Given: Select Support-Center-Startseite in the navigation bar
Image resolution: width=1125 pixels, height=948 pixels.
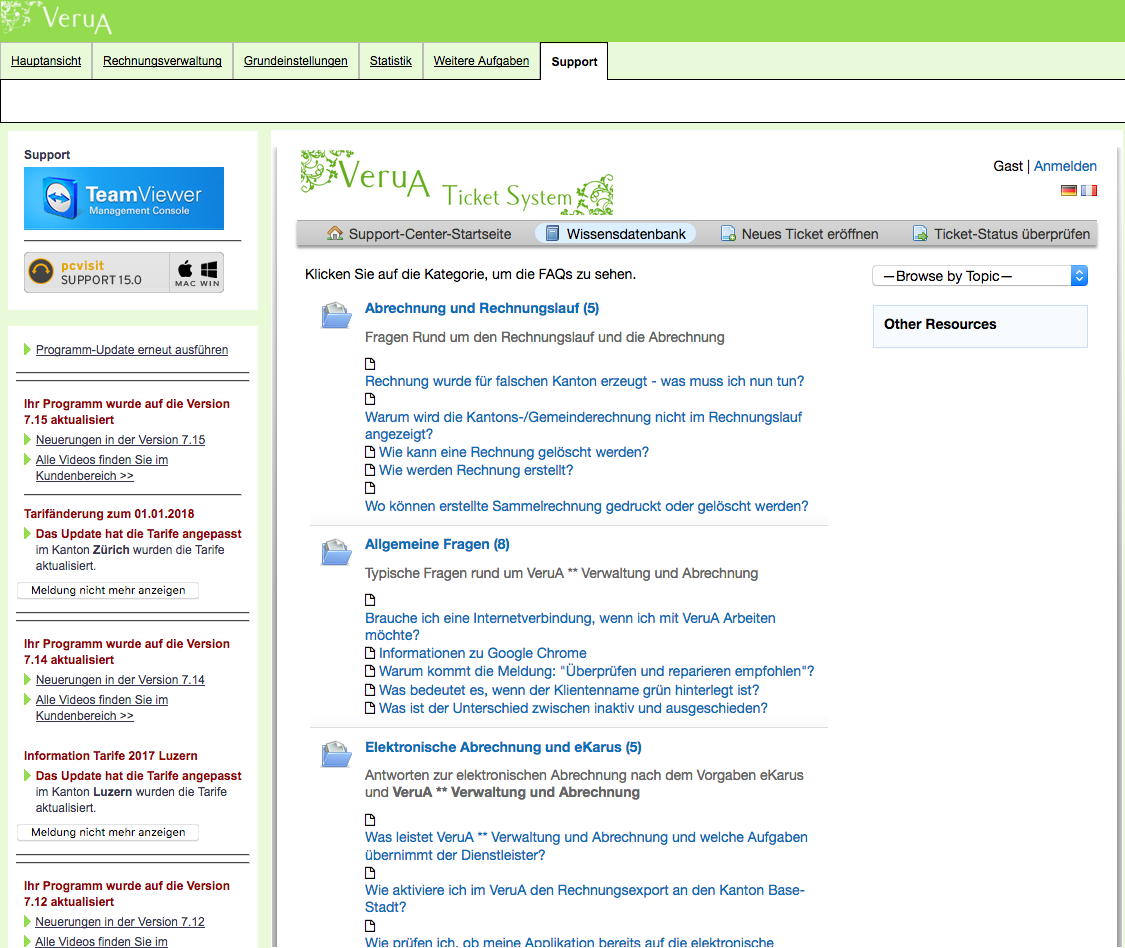Looking at the screenshot, I should [x=419, y=234].
